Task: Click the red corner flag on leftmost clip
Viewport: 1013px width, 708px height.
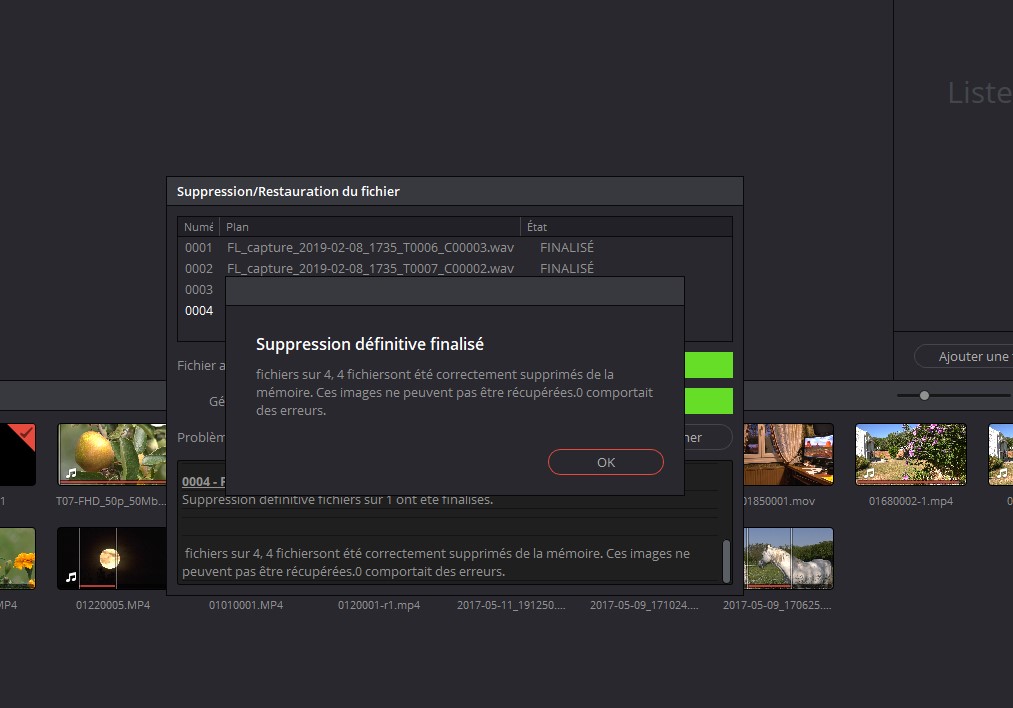Action: (x=25, y=433)
